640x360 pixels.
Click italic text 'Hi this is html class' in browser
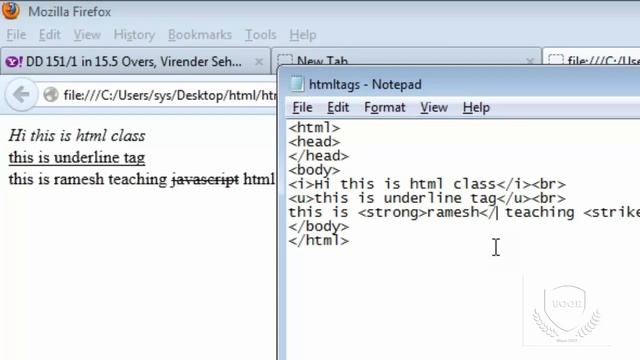[77, 136]
